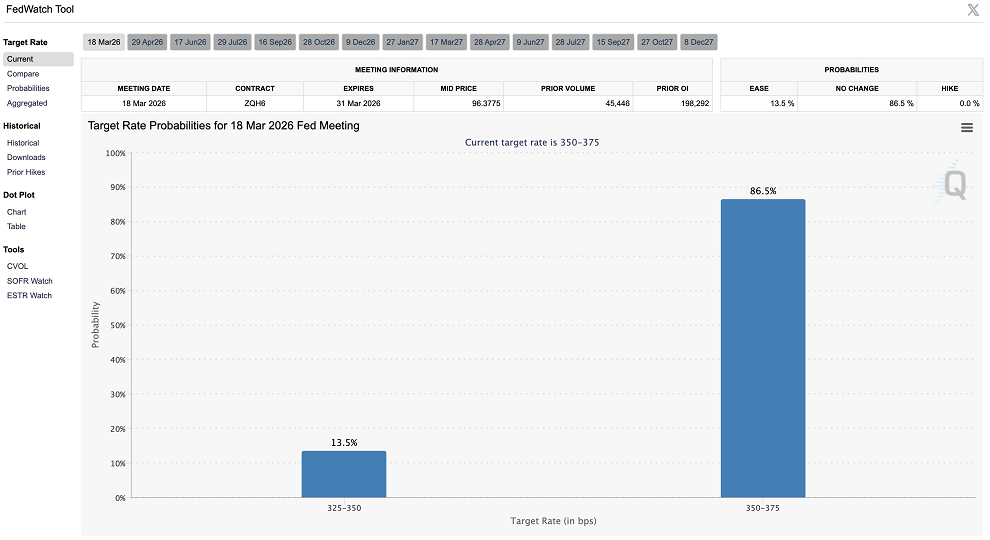The width and height of the screenshot is (990, 540).
Task: Open the Downloads link
Action: pyautogui.click(x=26, y=157)
